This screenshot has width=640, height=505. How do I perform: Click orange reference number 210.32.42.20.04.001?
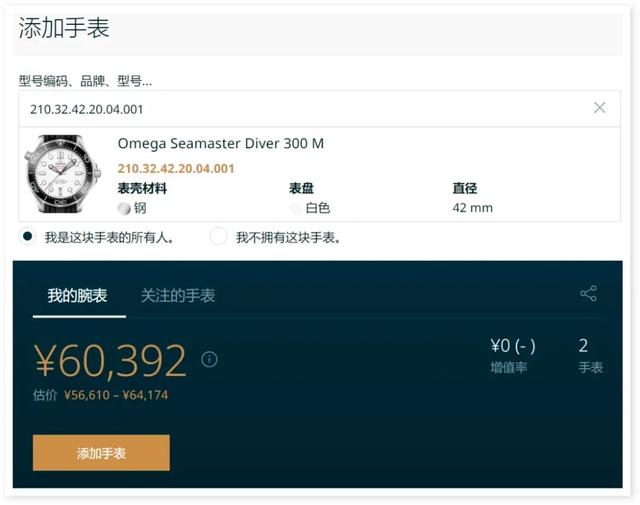pos(176,169)
